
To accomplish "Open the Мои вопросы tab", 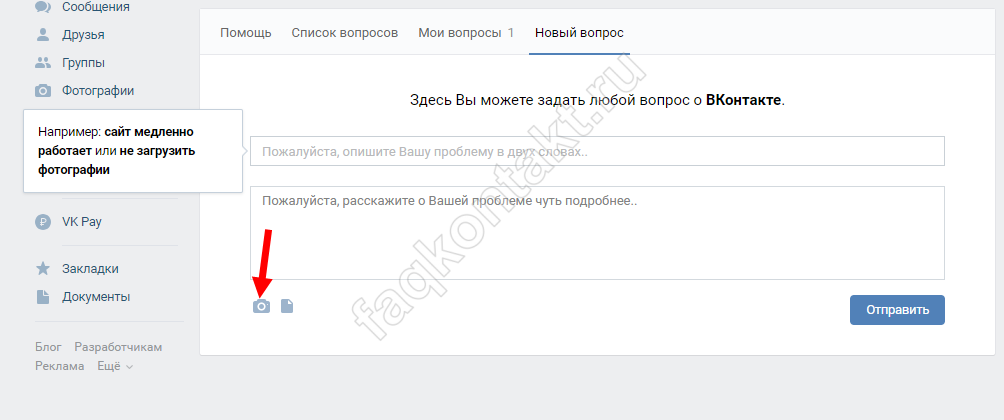I will tap(466, 33).
